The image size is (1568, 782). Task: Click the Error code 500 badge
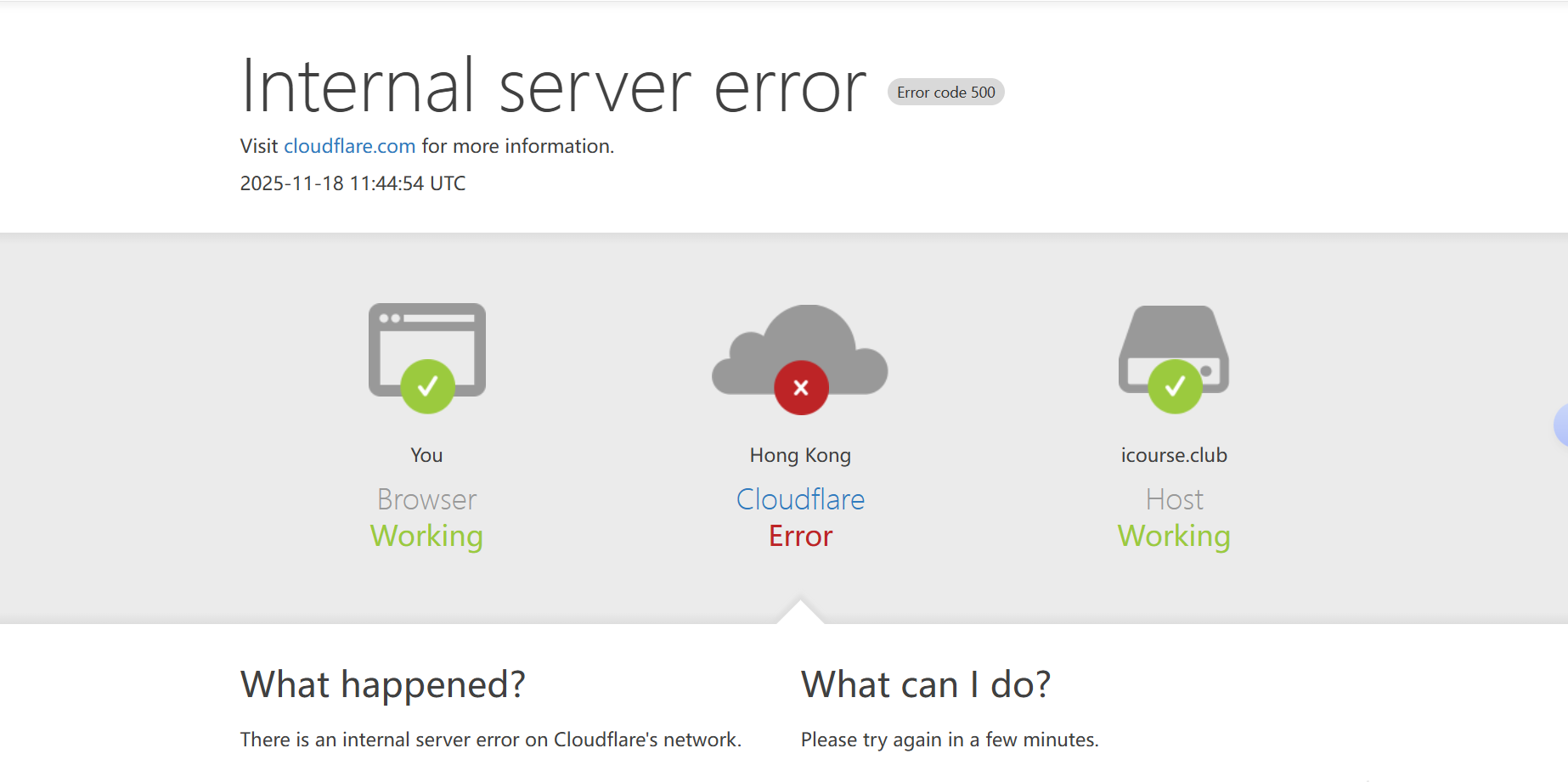click(945, 93)
